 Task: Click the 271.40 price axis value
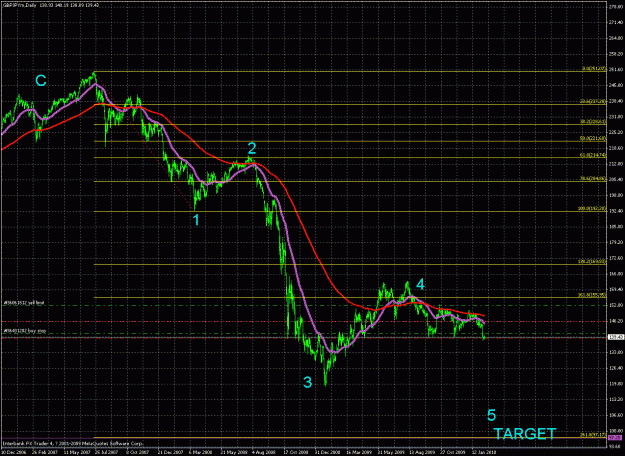[615, 23]
